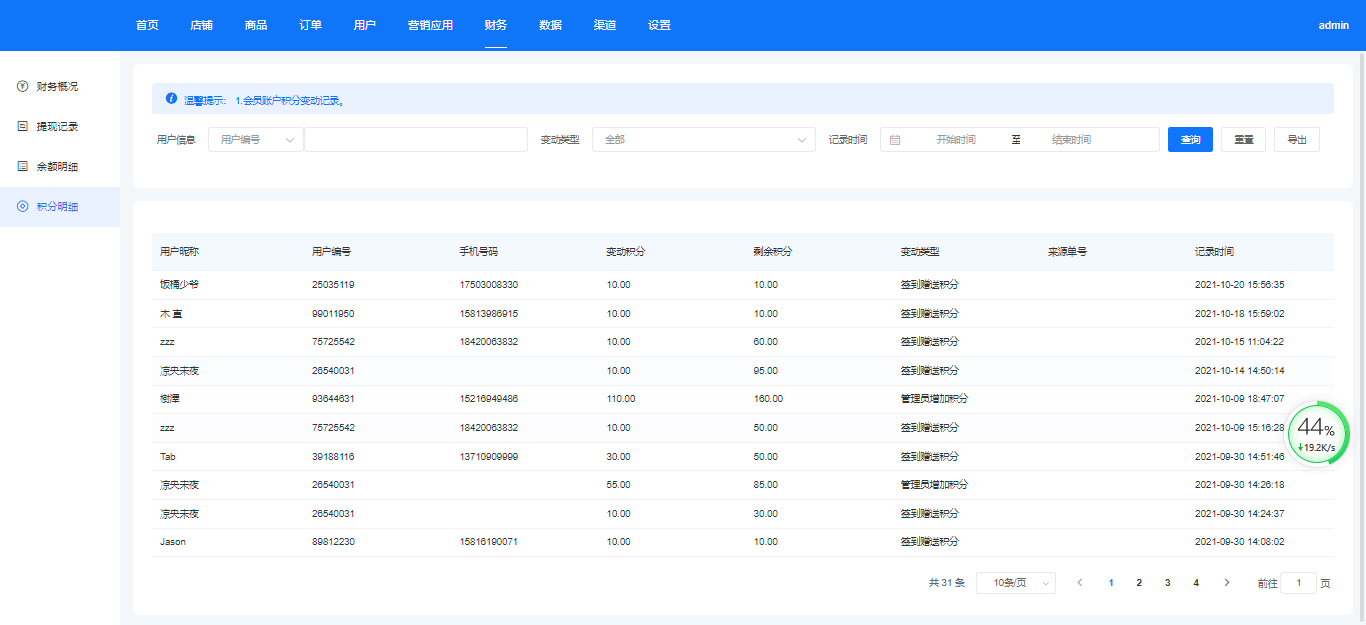Switch to the 订单 top navigation tab
1366x625 pixels.
310,25
